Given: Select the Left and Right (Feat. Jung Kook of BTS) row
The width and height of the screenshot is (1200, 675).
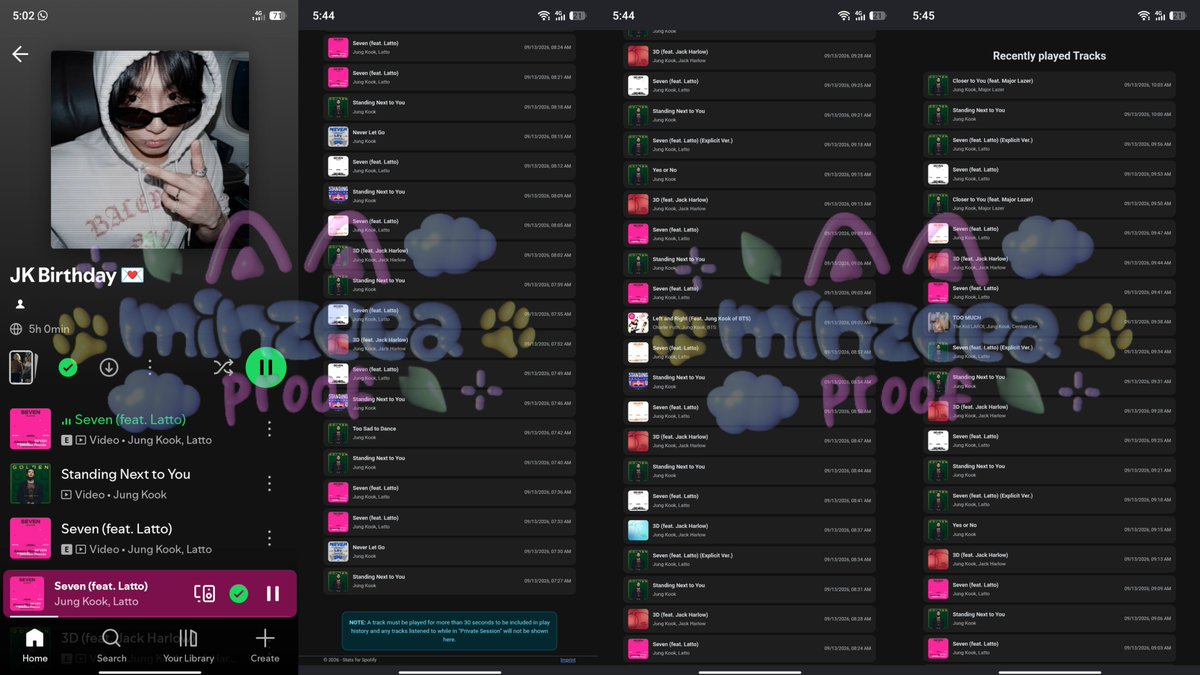Looking at the screenshot, I should click(x=749, y=322).
